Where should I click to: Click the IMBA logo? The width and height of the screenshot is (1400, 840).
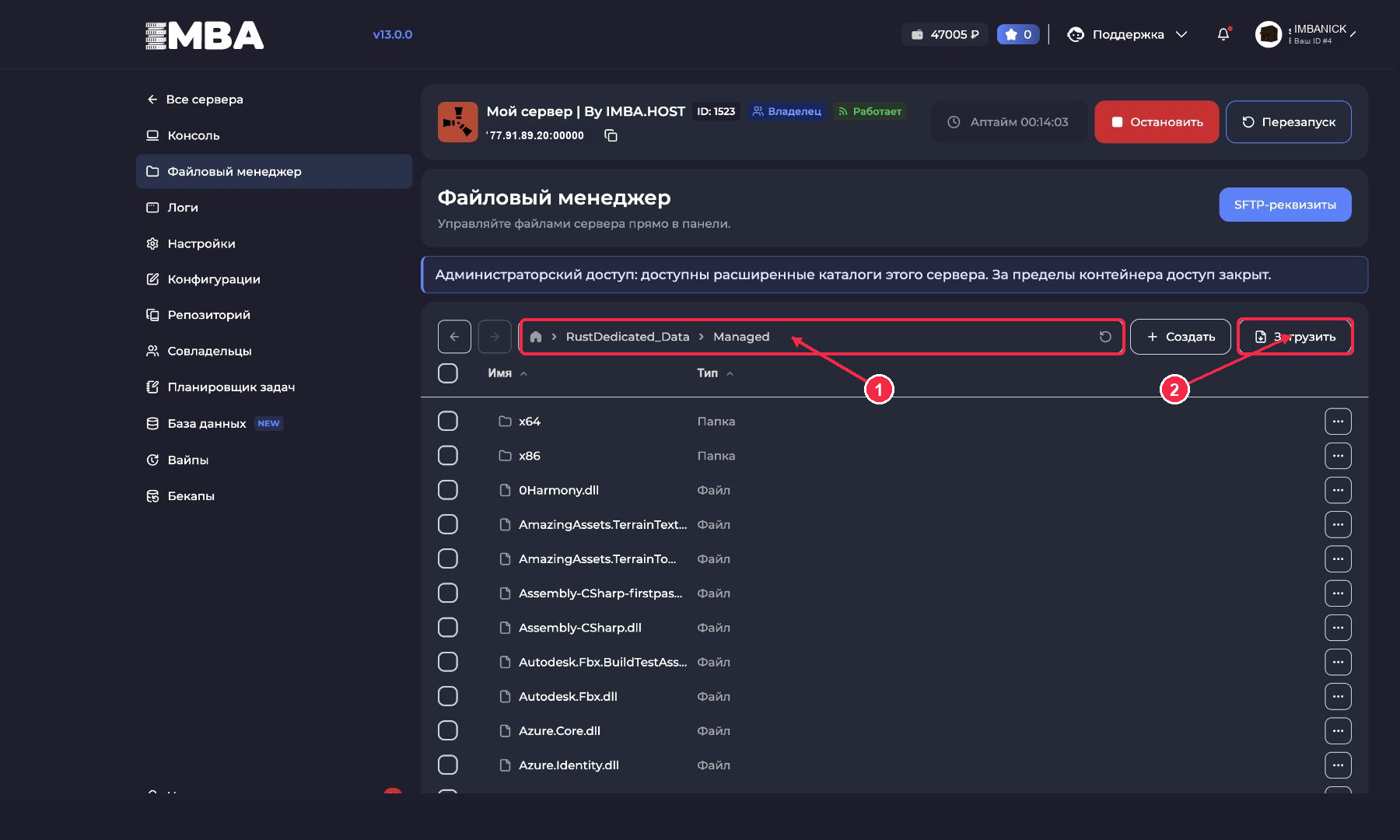tap(205, 35)
